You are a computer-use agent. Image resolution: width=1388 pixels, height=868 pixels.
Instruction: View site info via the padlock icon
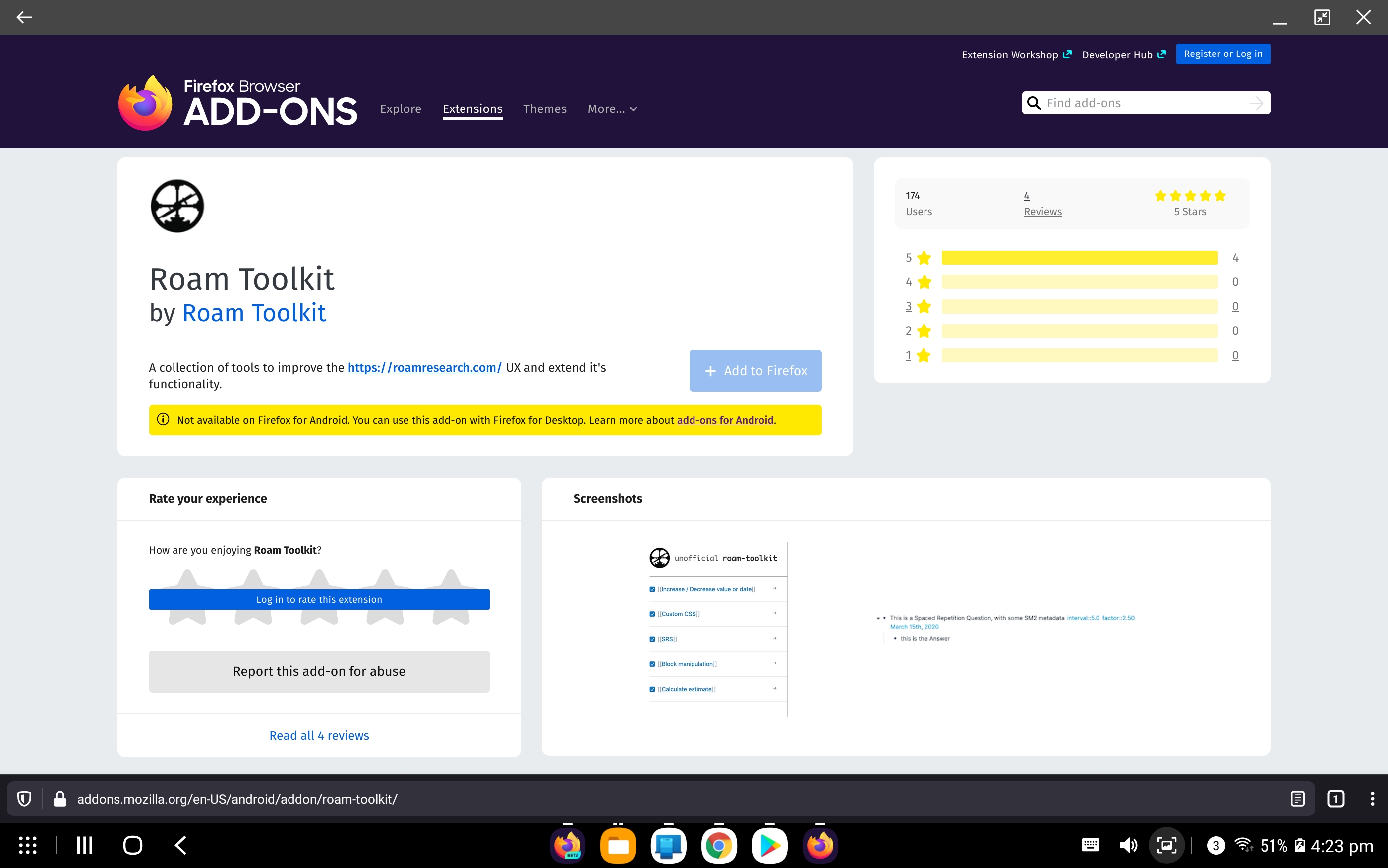(x=59, y=798)
